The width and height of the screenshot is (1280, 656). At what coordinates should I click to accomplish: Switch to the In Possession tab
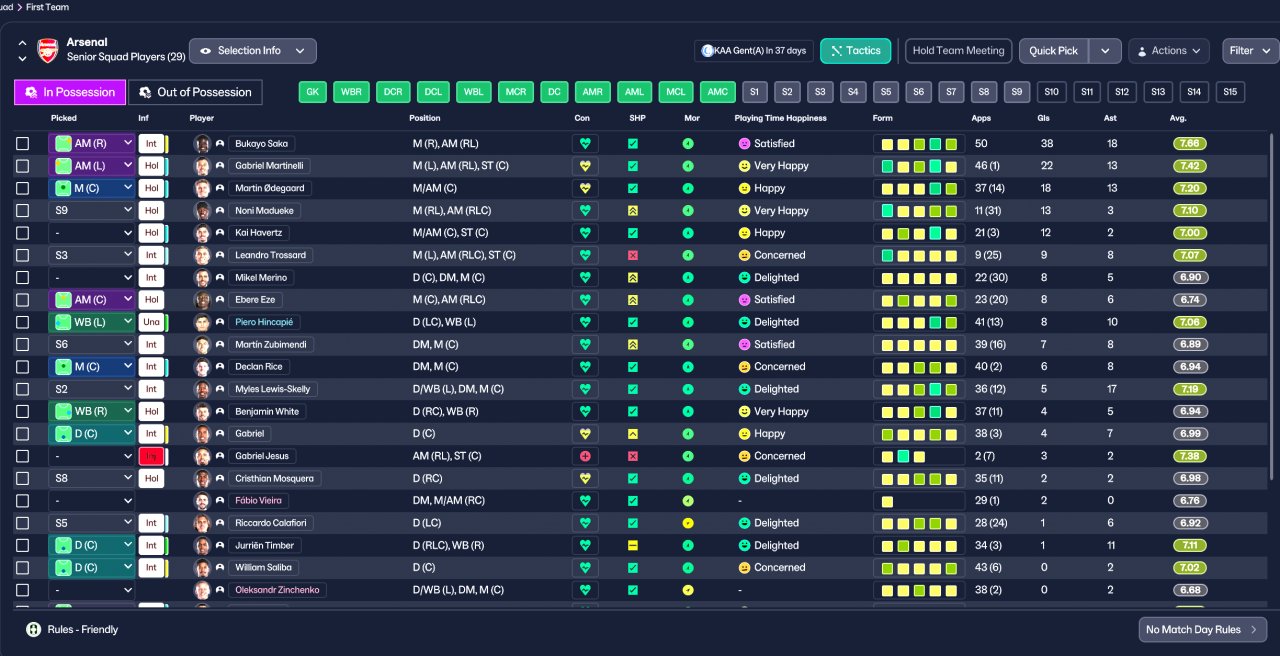pos(70,92)
